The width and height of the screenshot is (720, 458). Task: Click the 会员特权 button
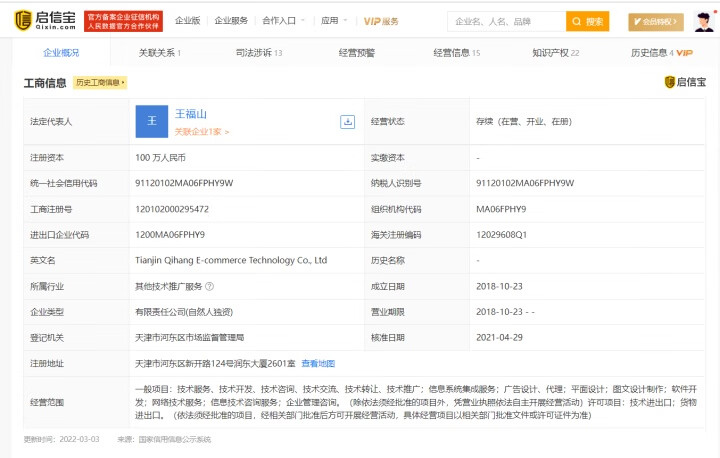coord(656,22)
